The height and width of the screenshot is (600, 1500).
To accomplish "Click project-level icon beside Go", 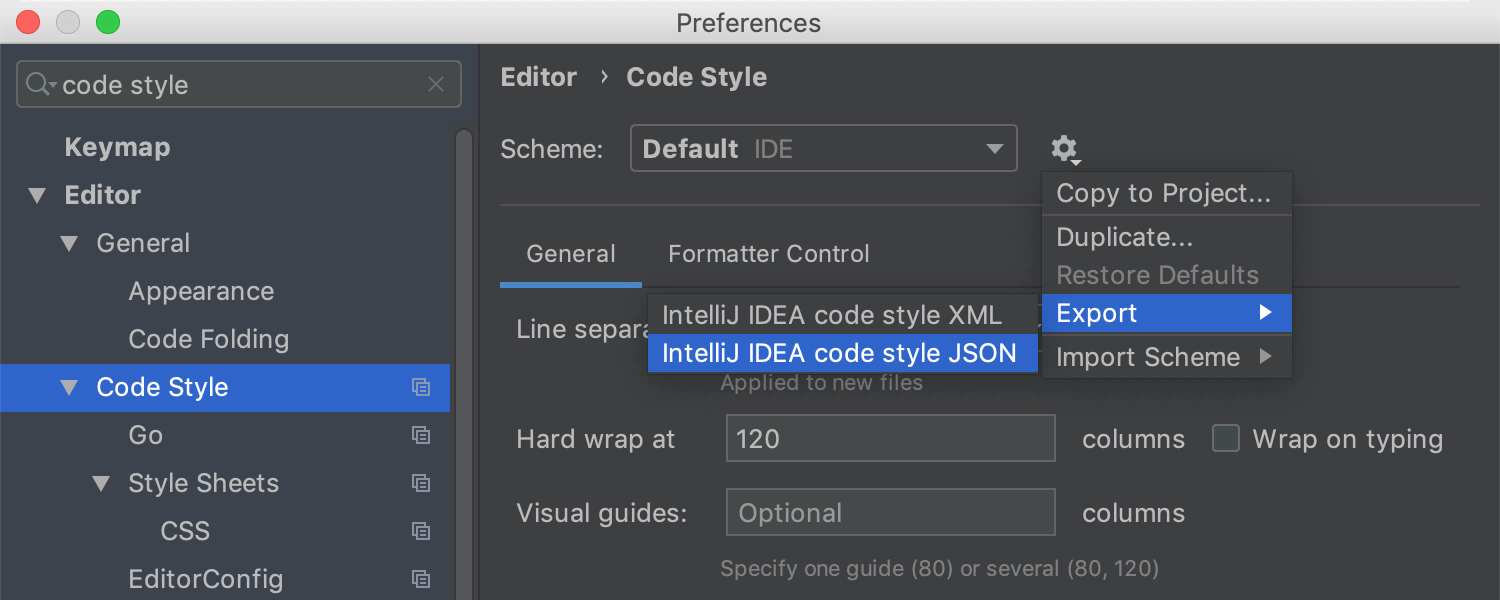I will click(421, 436).
